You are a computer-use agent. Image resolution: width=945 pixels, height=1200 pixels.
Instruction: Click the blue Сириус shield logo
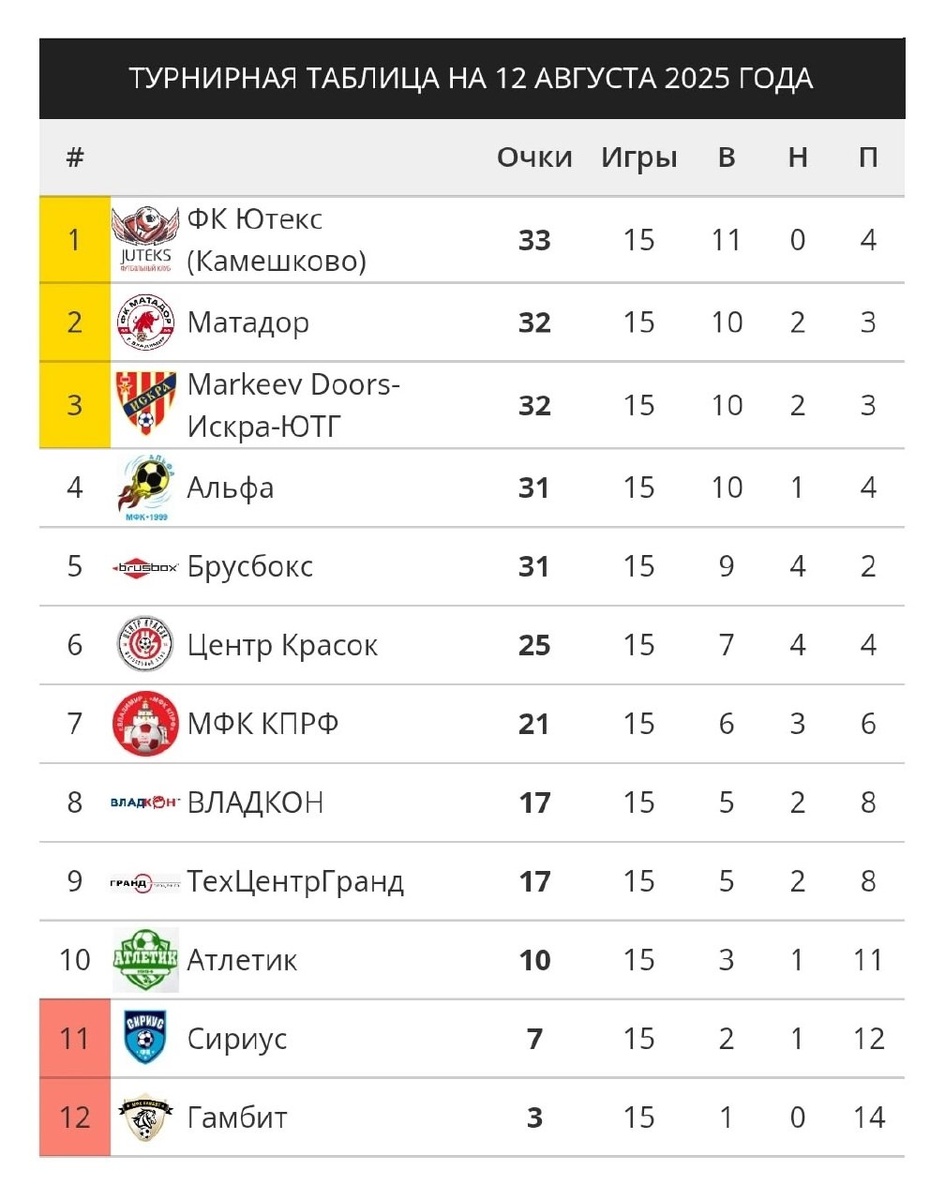pyautogui.click(x=146, y=1038)
